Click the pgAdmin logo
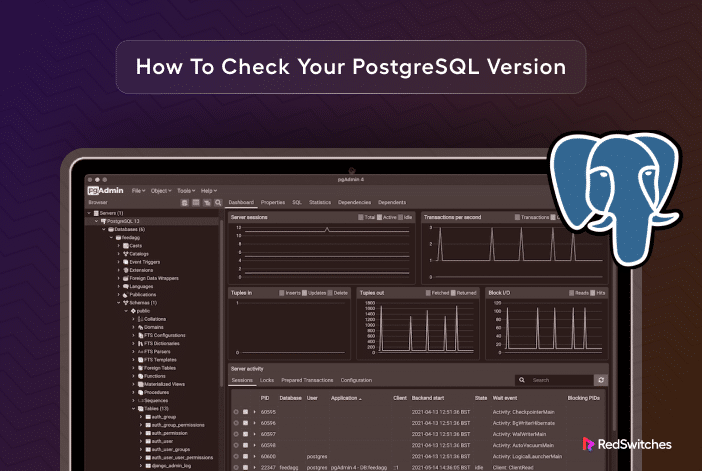Screen dimensions: 702x471 105,191
